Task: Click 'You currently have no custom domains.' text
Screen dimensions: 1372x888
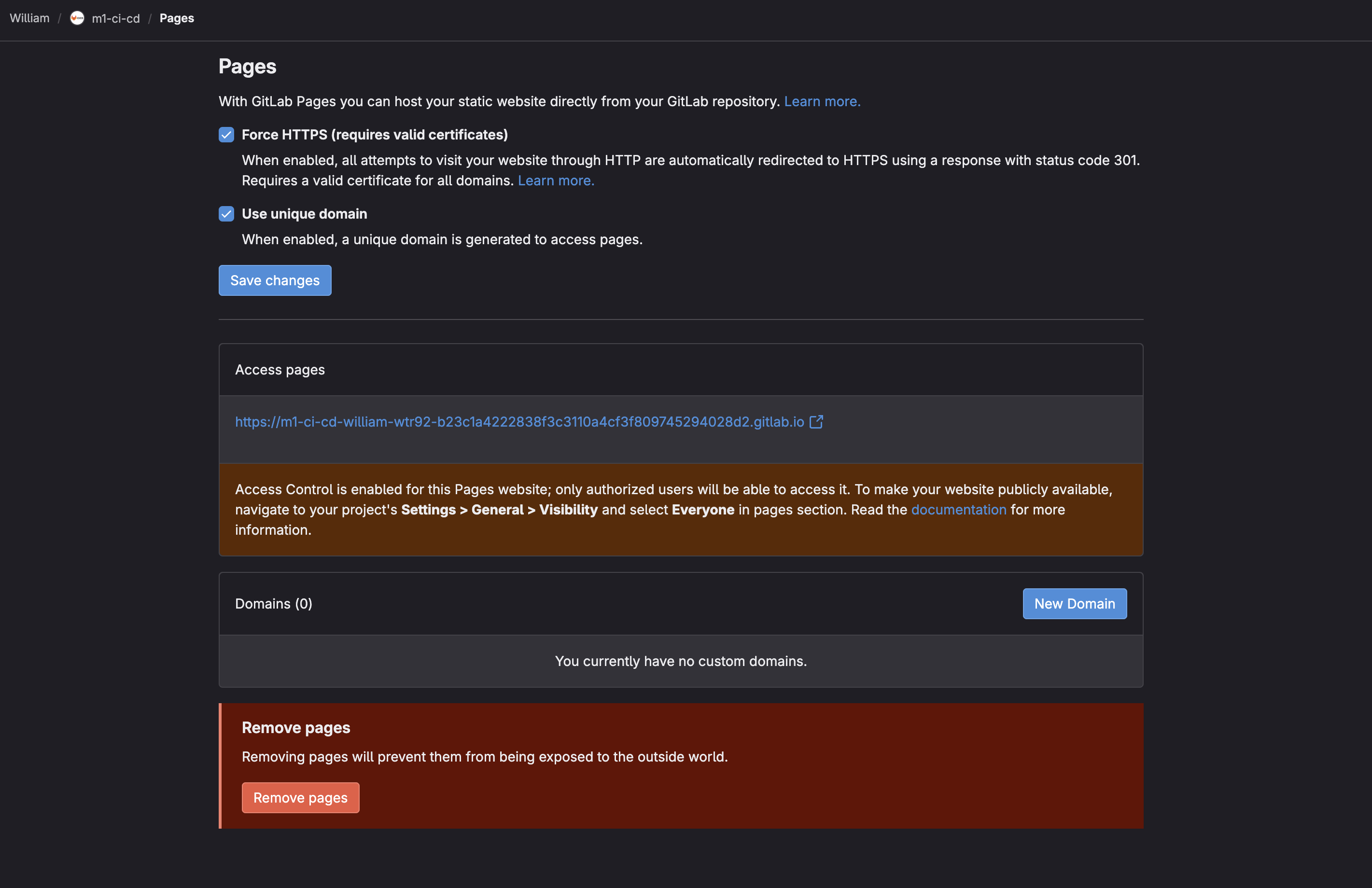Action: (681, 661)
